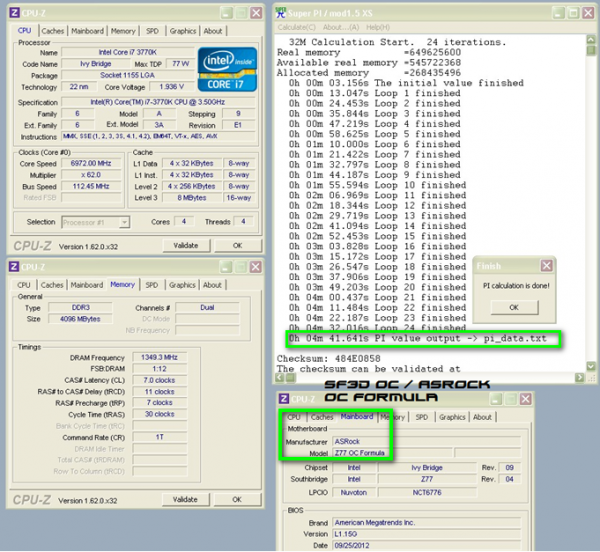This screenshot has height=552, width=600.
Task: Switch to SPD tab in top CPU-Z window
Action: [152, 31]
